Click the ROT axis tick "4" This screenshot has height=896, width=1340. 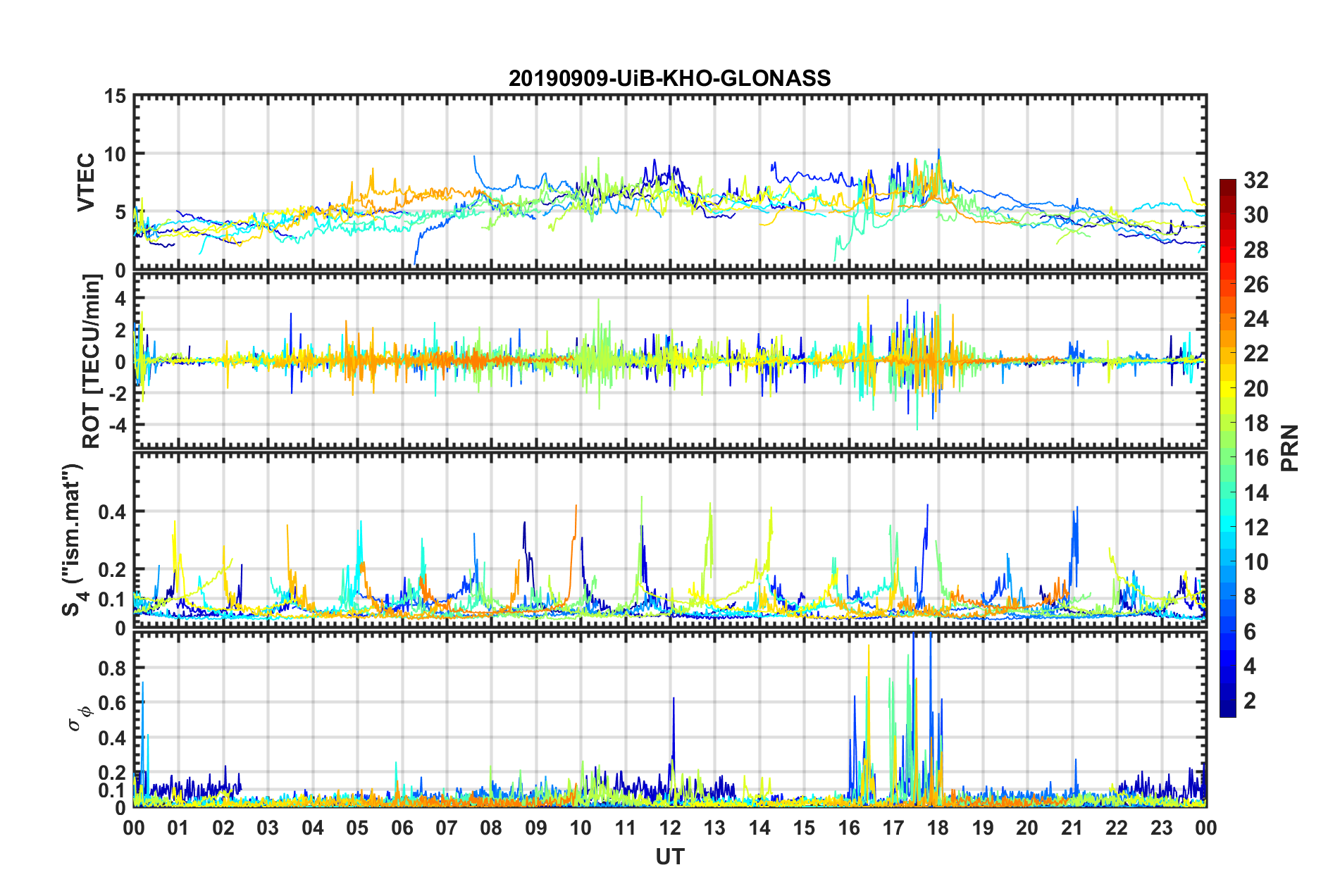point(120,299)
